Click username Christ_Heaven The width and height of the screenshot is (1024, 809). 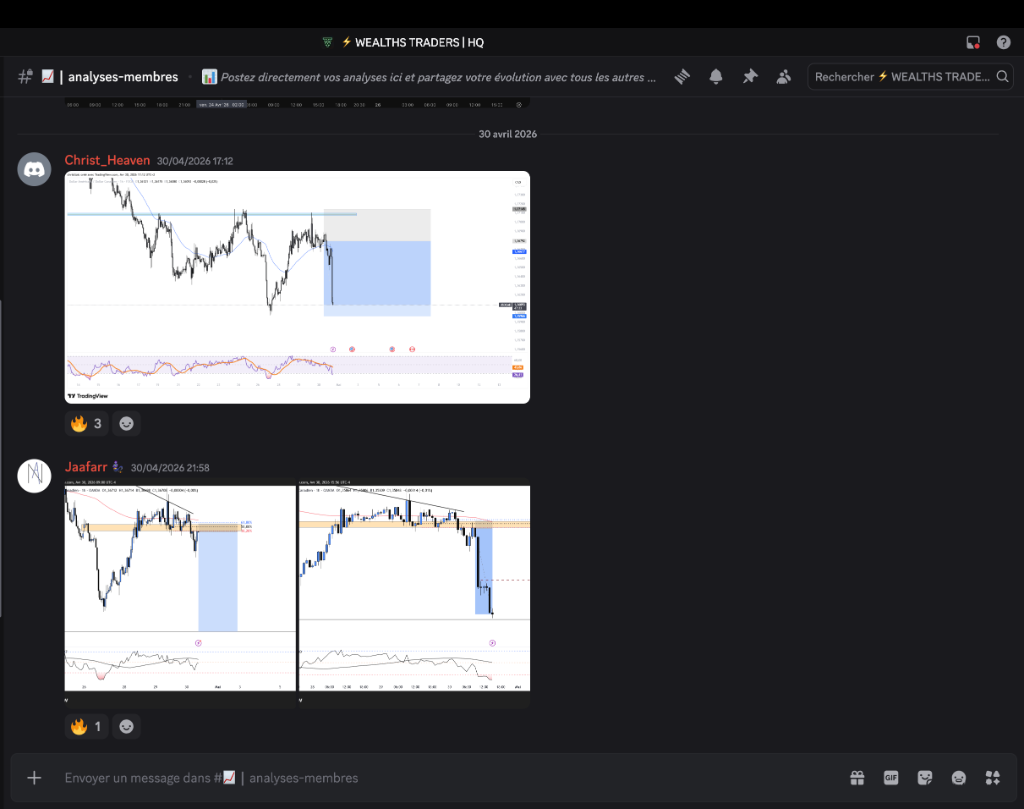point(107,160)
